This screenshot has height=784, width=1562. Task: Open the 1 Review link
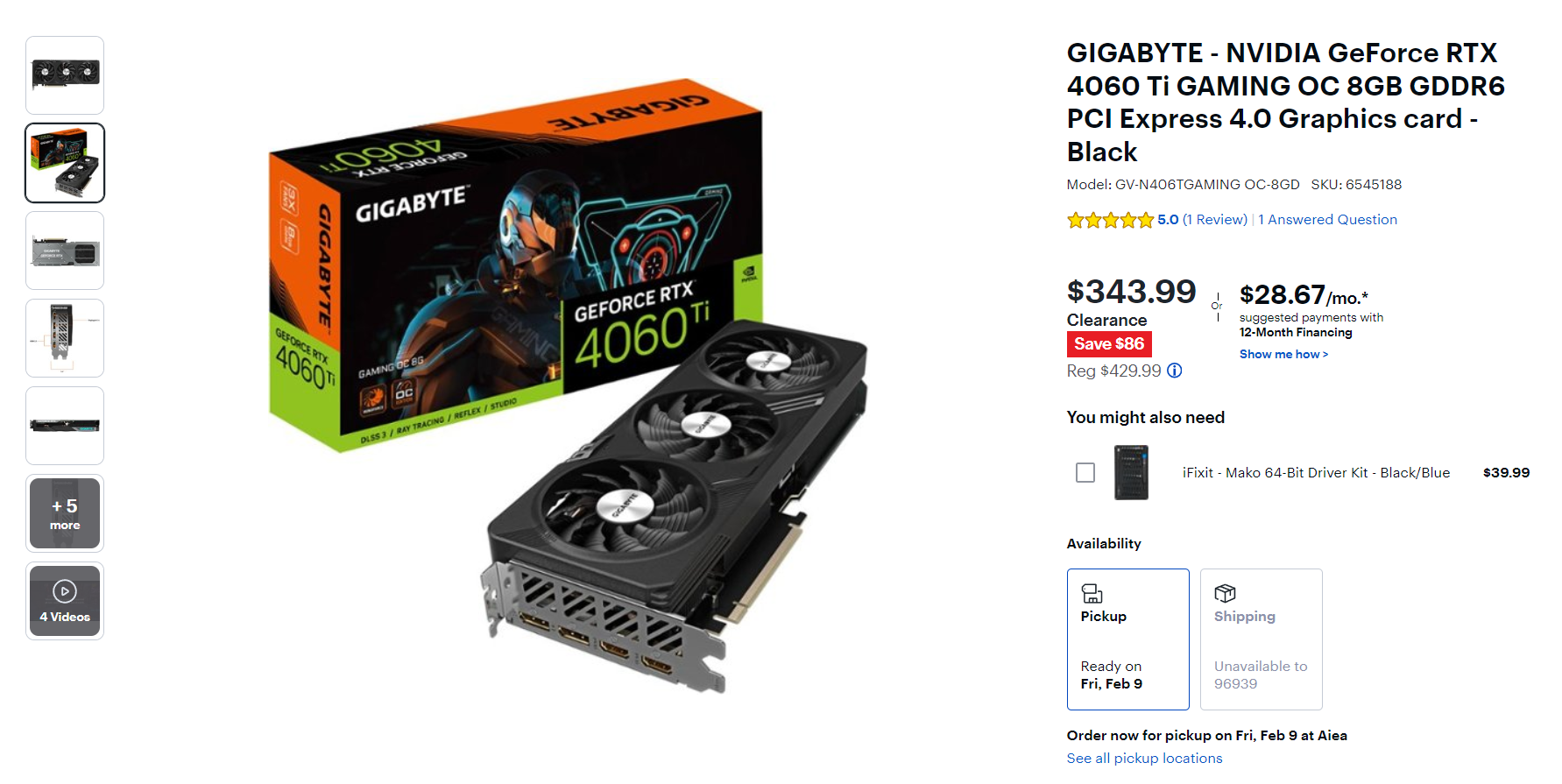pos(1215,220)
